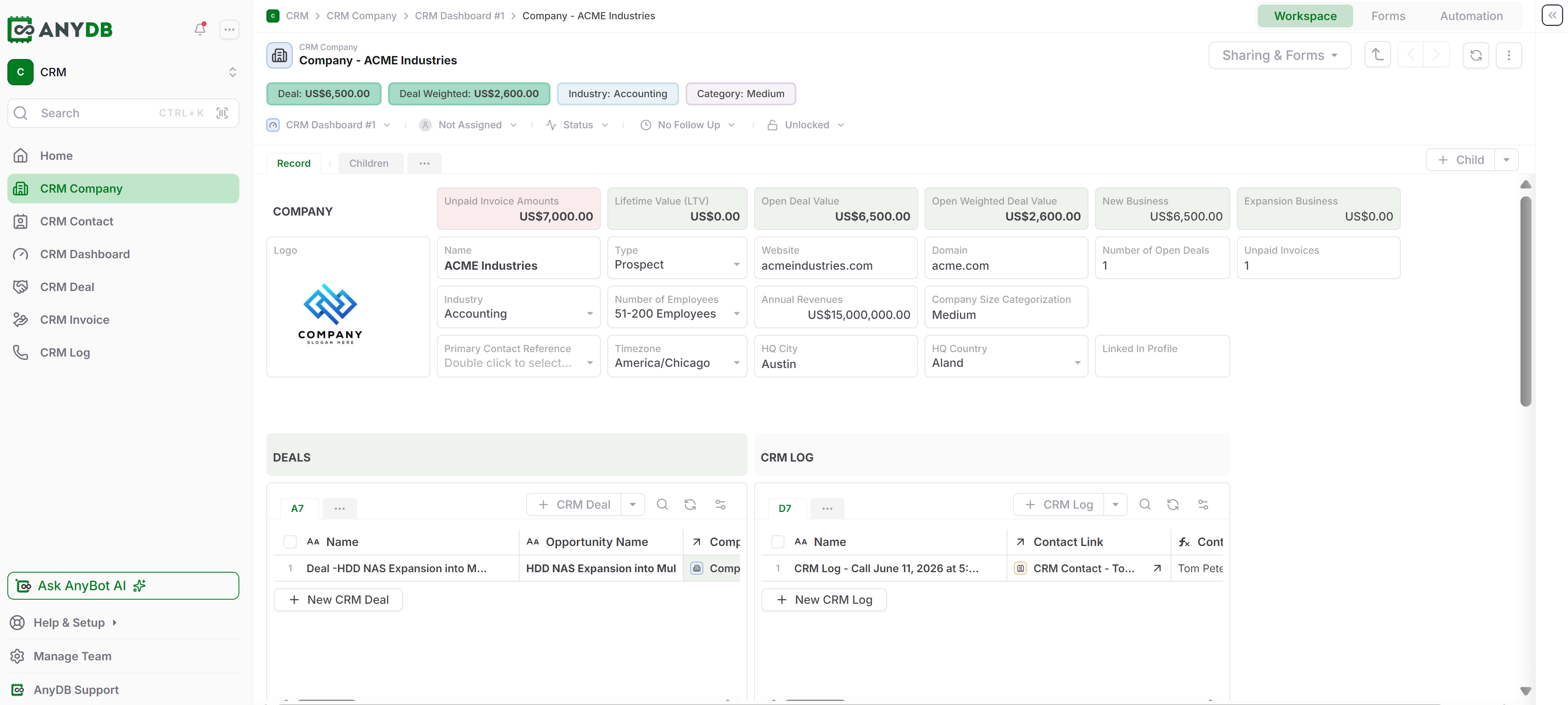Click the go up arrow icon
The width and height of the screenshot is (1568, 705).
coord(1377,55)
